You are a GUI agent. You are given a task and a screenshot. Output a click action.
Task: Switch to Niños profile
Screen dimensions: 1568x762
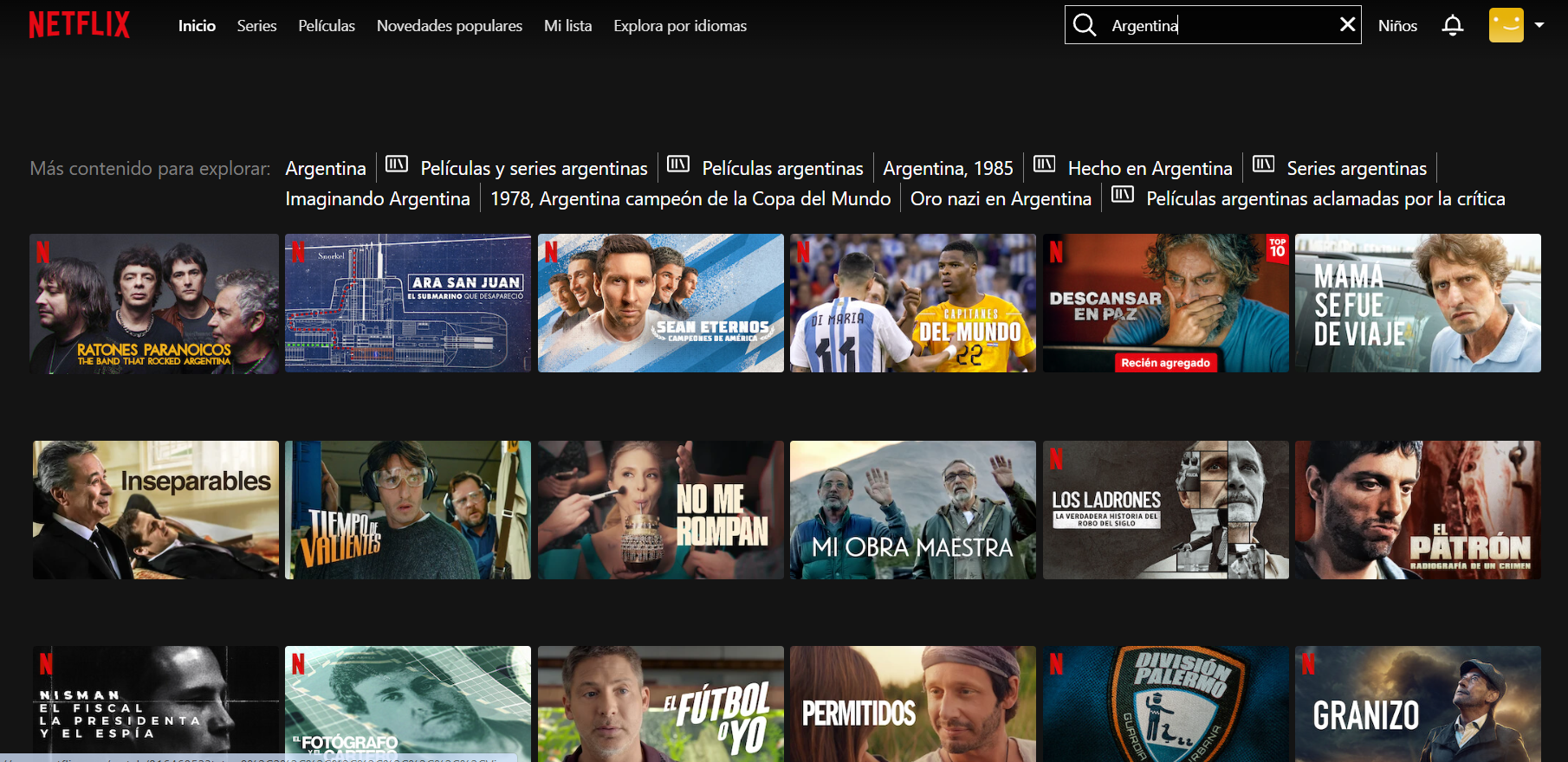[1397, 26]
